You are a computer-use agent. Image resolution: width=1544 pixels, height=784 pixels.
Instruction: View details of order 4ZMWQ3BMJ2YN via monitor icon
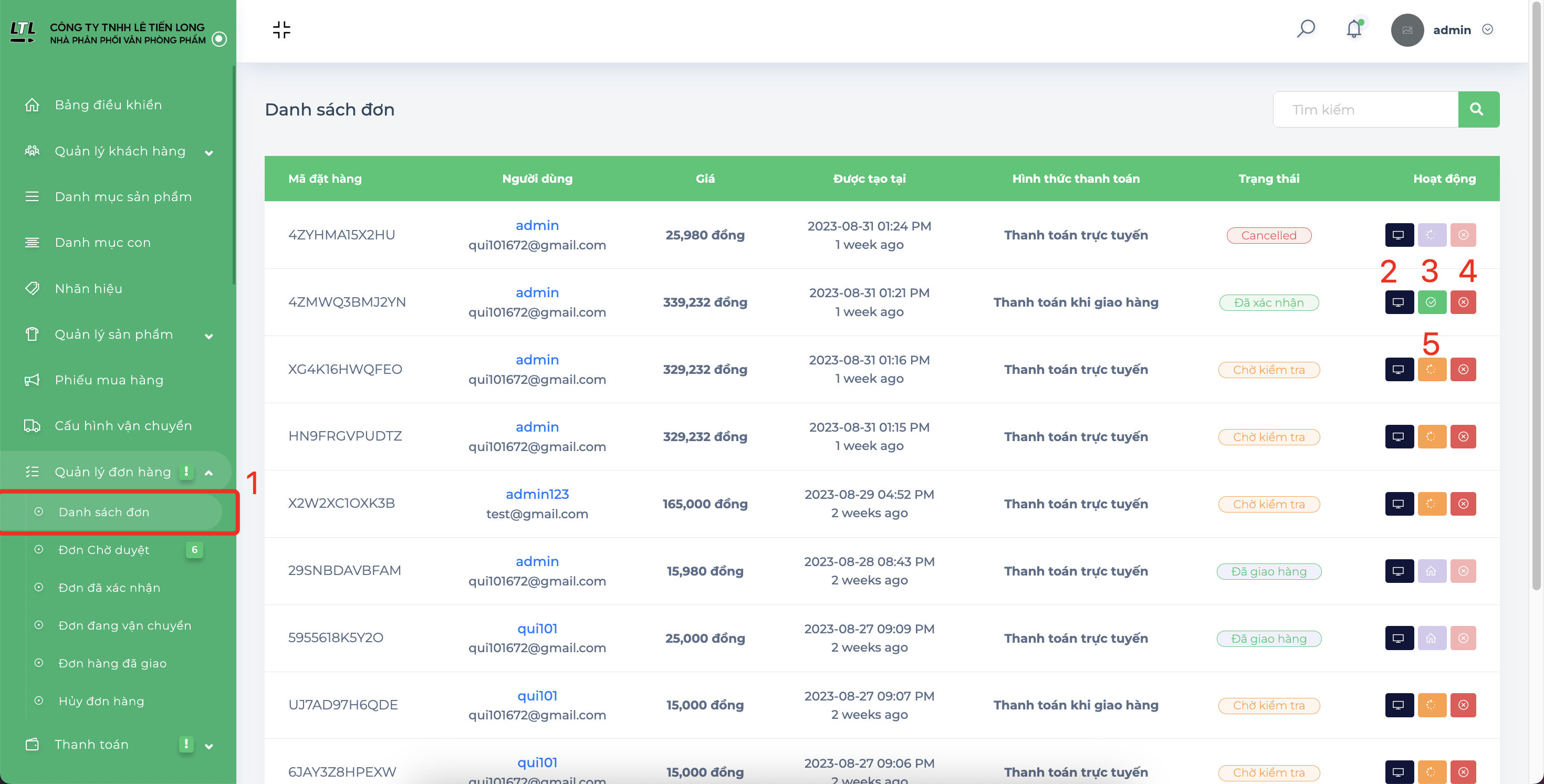(1399, 302)
